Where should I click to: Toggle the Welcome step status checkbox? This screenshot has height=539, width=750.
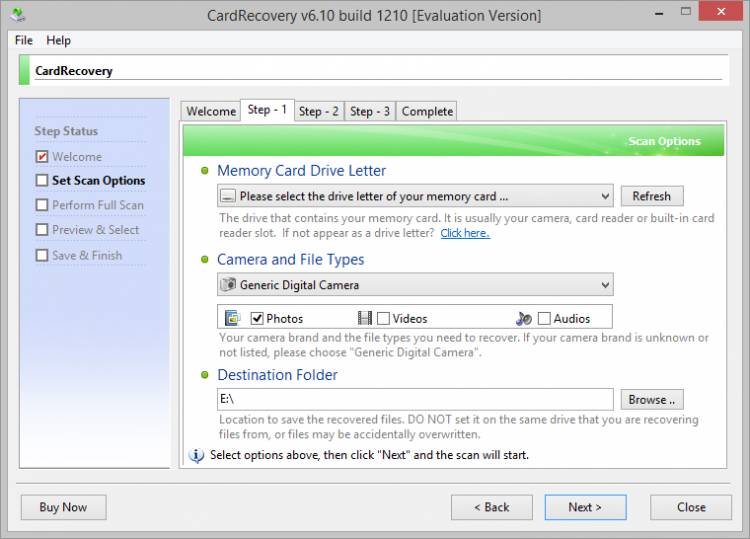point(42,156)
